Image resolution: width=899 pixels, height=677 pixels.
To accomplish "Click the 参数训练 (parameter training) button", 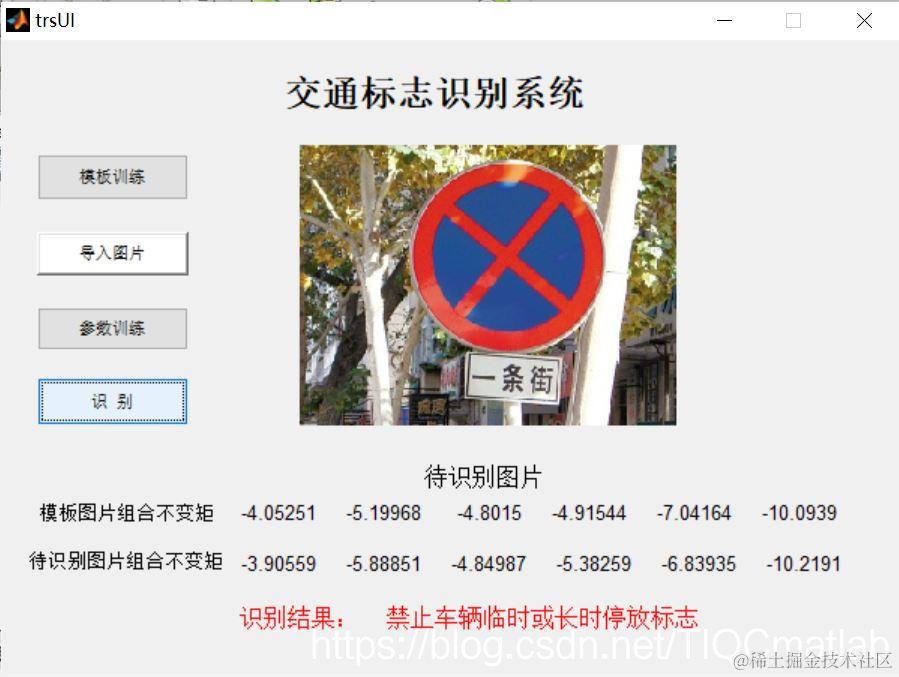I will click(112, 329).
